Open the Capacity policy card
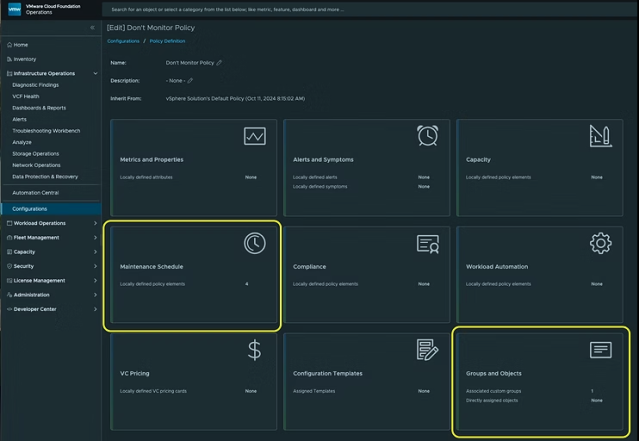The width and height of the screenshot is (639, 441). (x=540, y=168)
